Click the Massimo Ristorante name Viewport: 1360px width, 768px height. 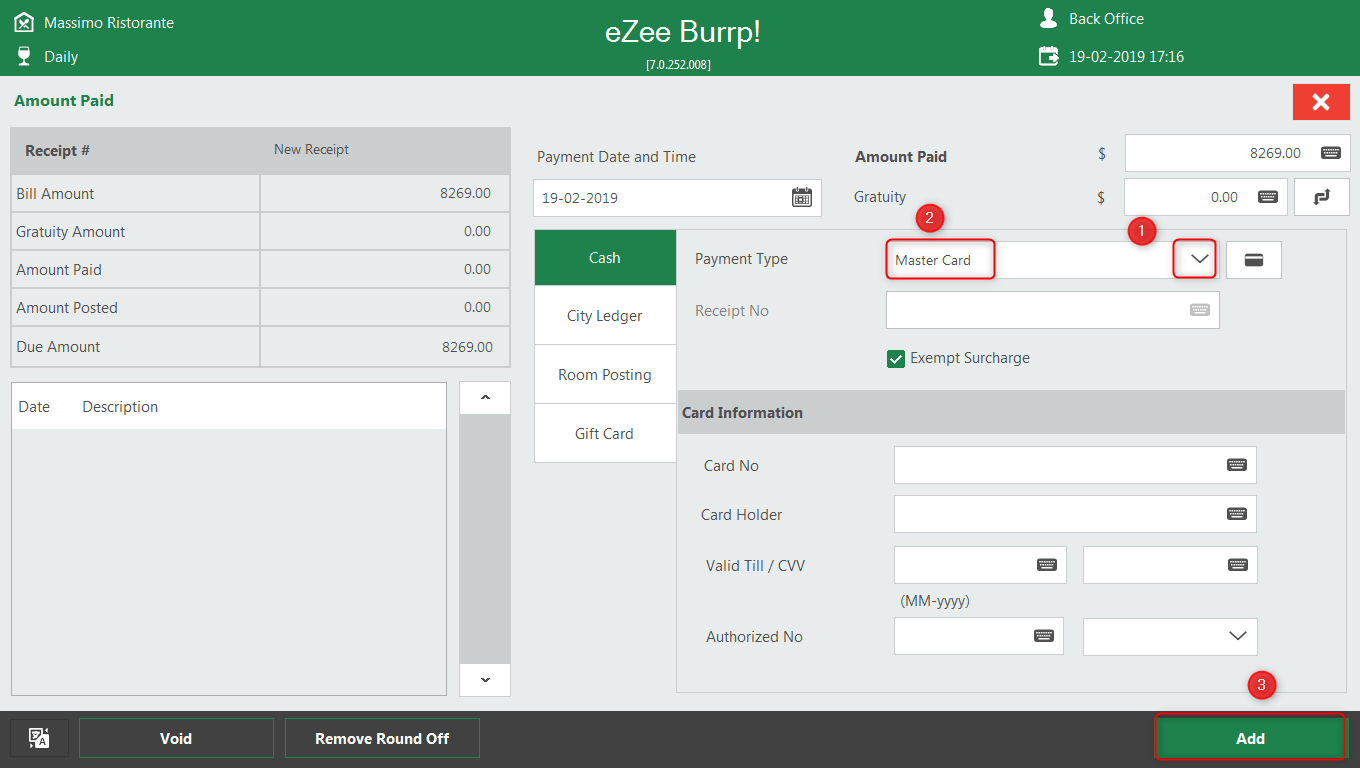point(109,22)
